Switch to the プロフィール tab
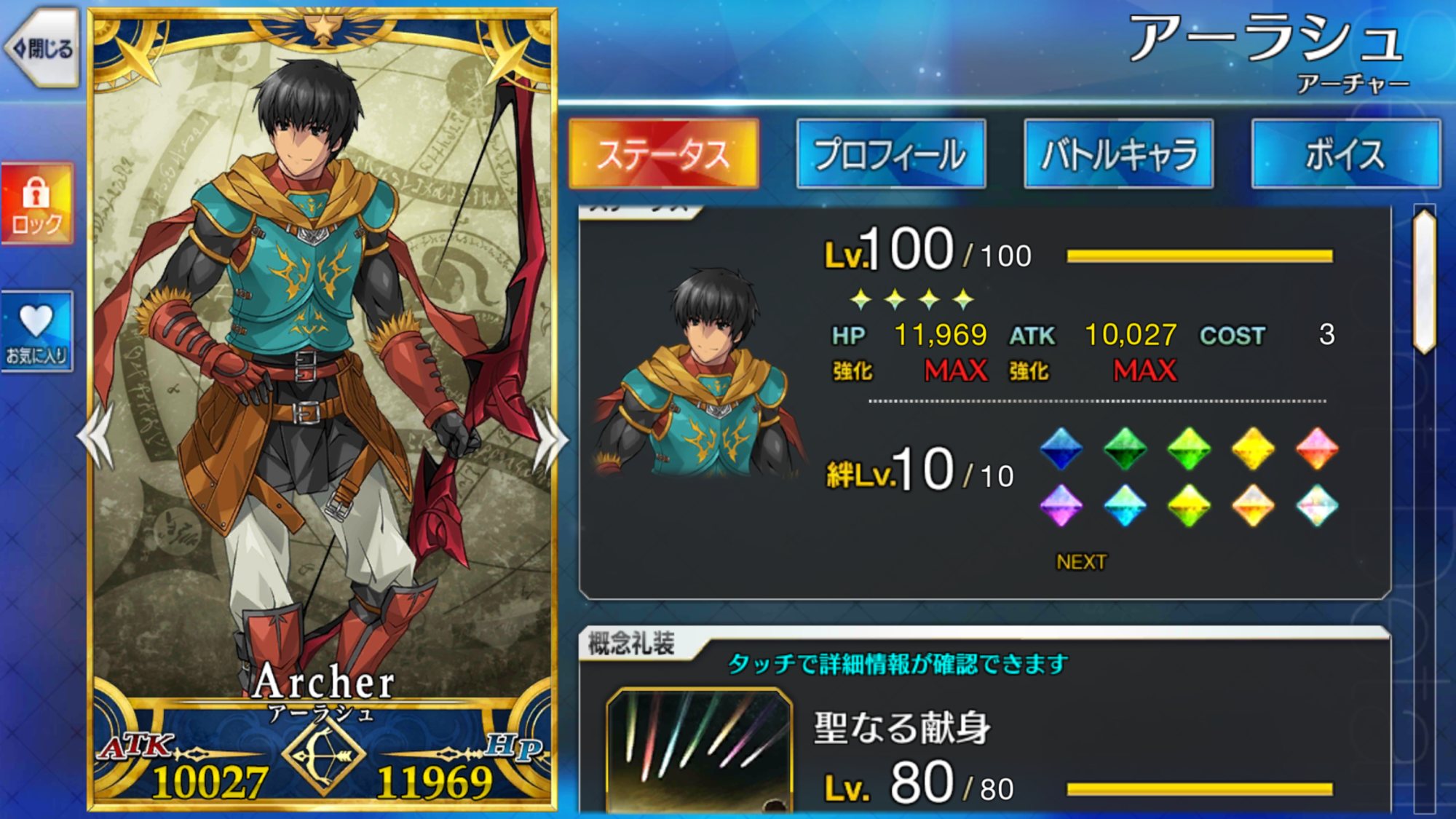 (891, 154)
